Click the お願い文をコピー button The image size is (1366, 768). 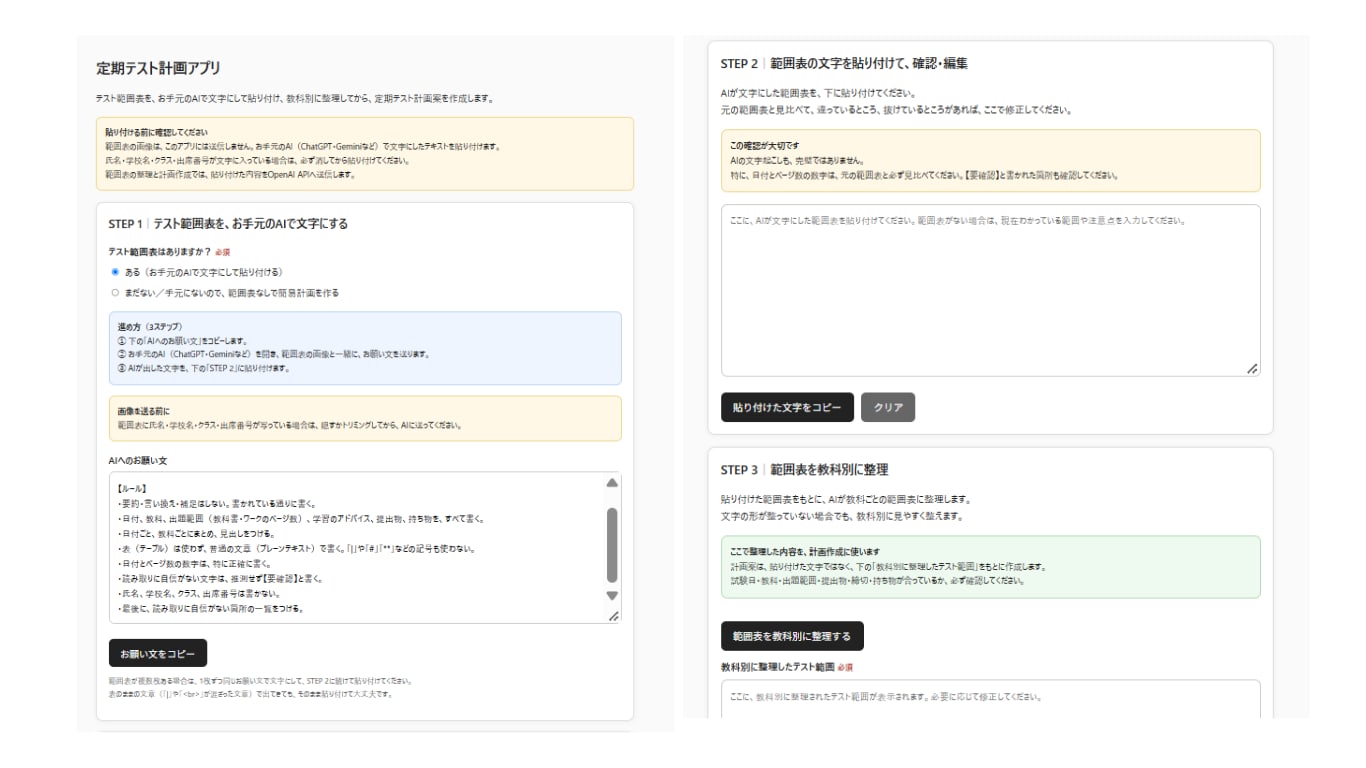click(158, 653)
